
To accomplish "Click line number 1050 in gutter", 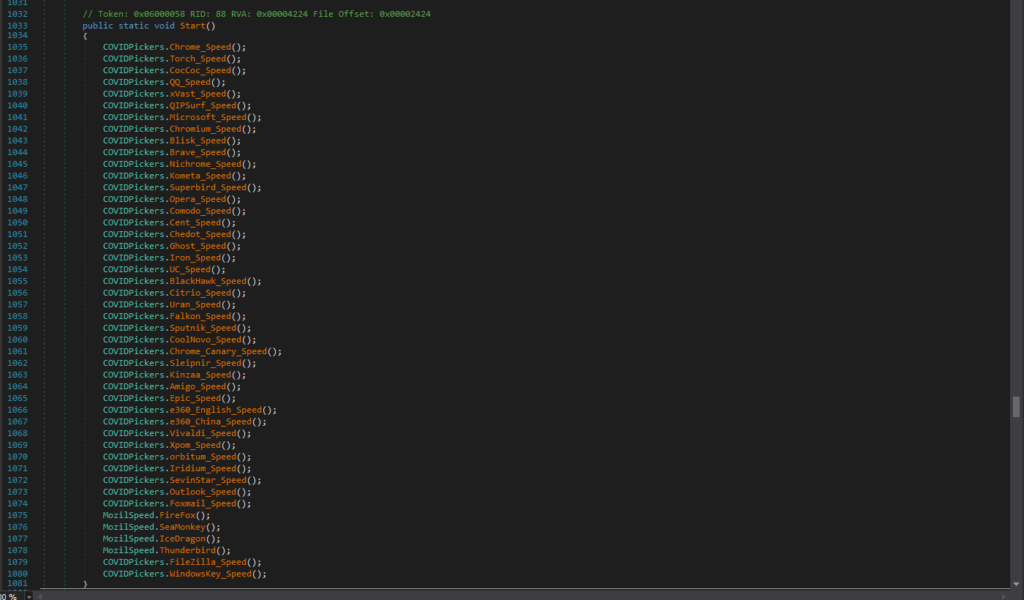I will point(17,223).
